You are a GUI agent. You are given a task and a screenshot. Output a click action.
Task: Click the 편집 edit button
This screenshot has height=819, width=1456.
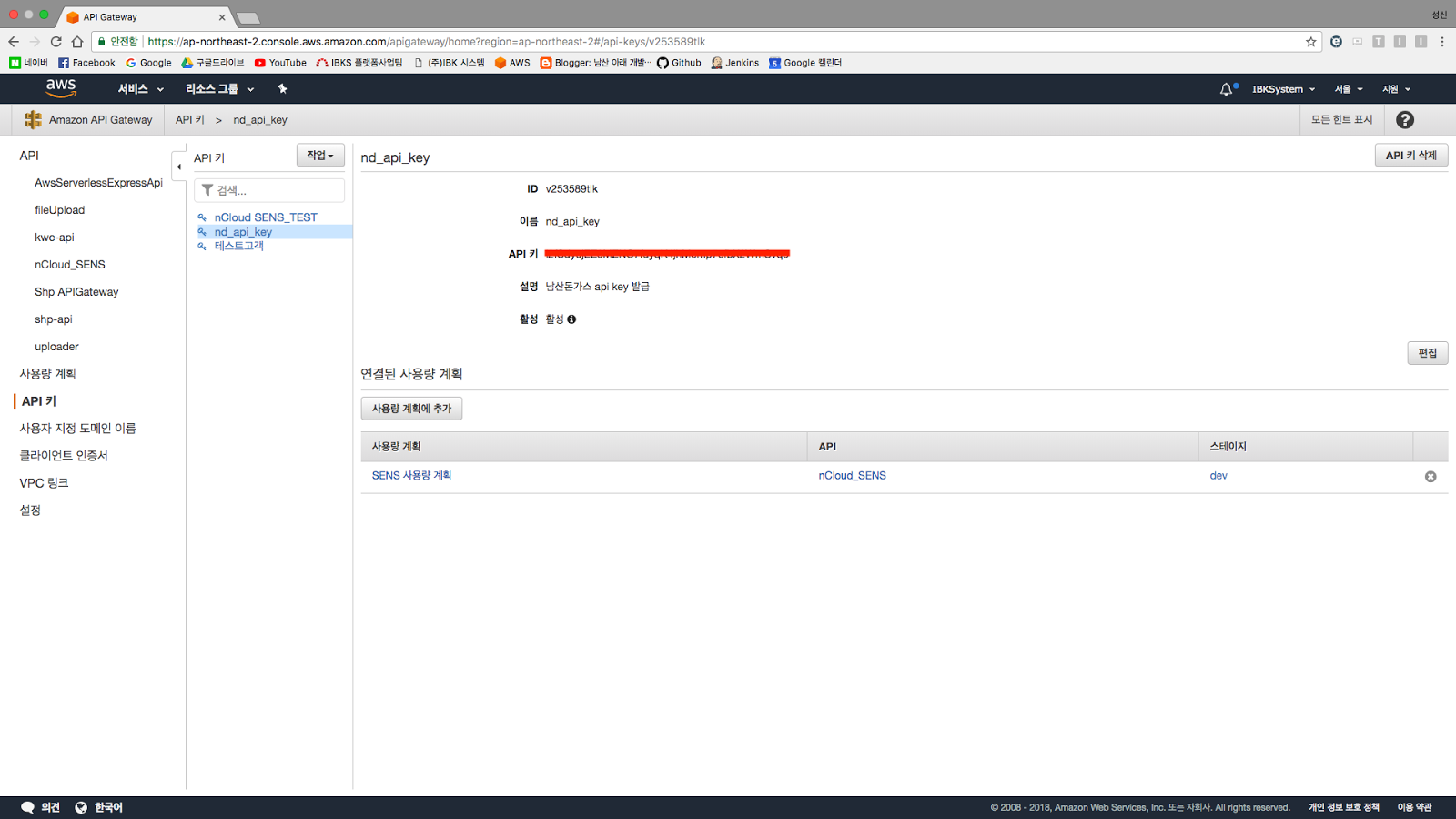[x=1427, y=353]
